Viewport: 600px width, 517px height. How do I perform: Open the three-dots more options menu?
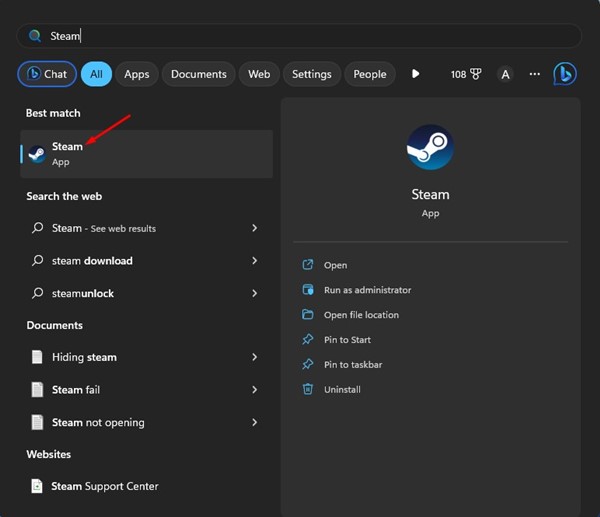click(x=534, y=74)
